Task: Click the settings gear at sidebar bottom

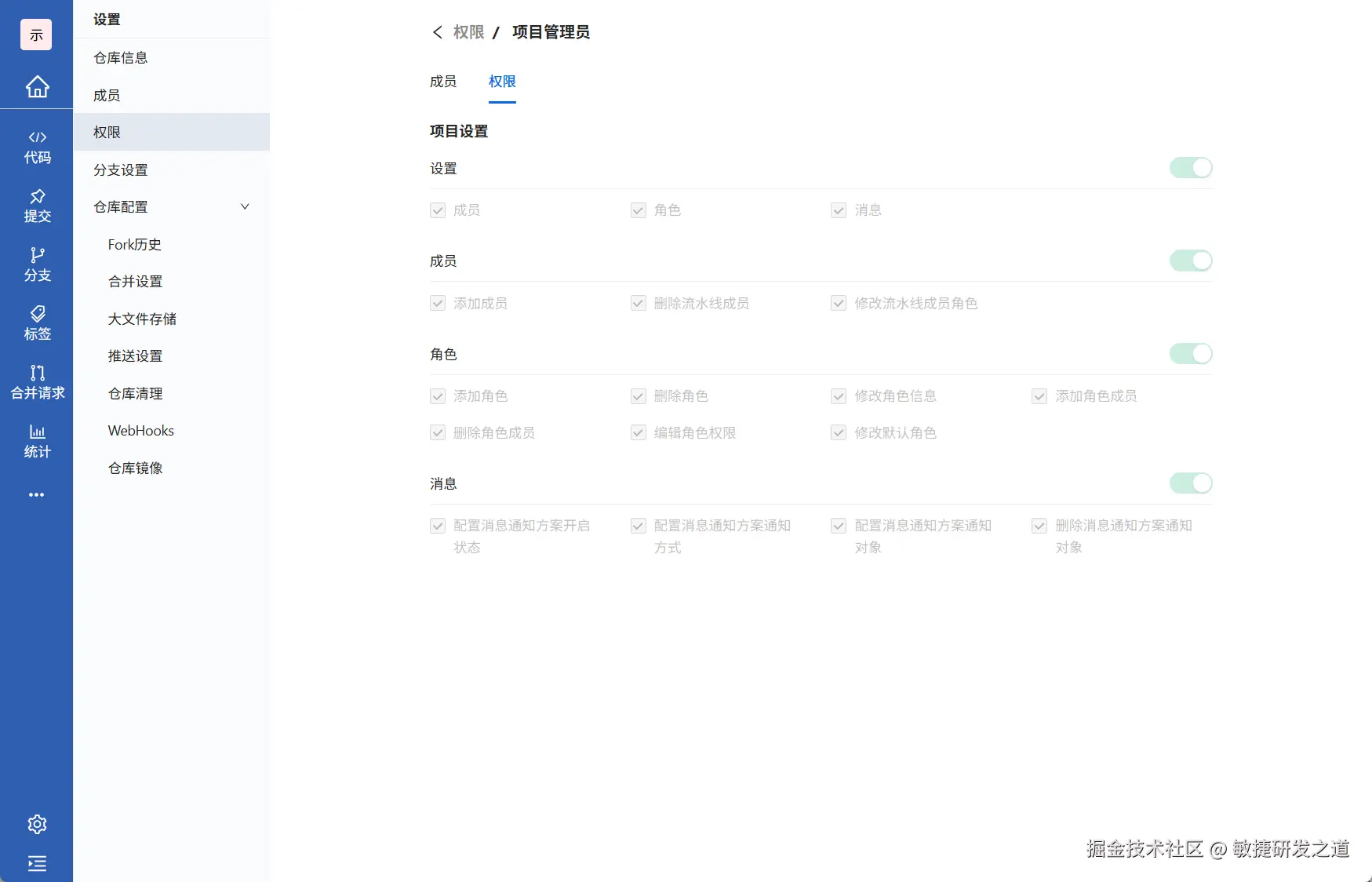Action: [37, 824]
